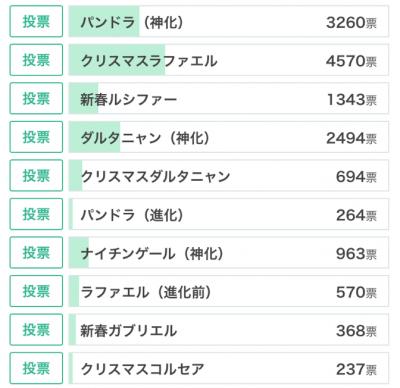Click the 368票 vote count

pyautogui.click(x=356, y=331)
